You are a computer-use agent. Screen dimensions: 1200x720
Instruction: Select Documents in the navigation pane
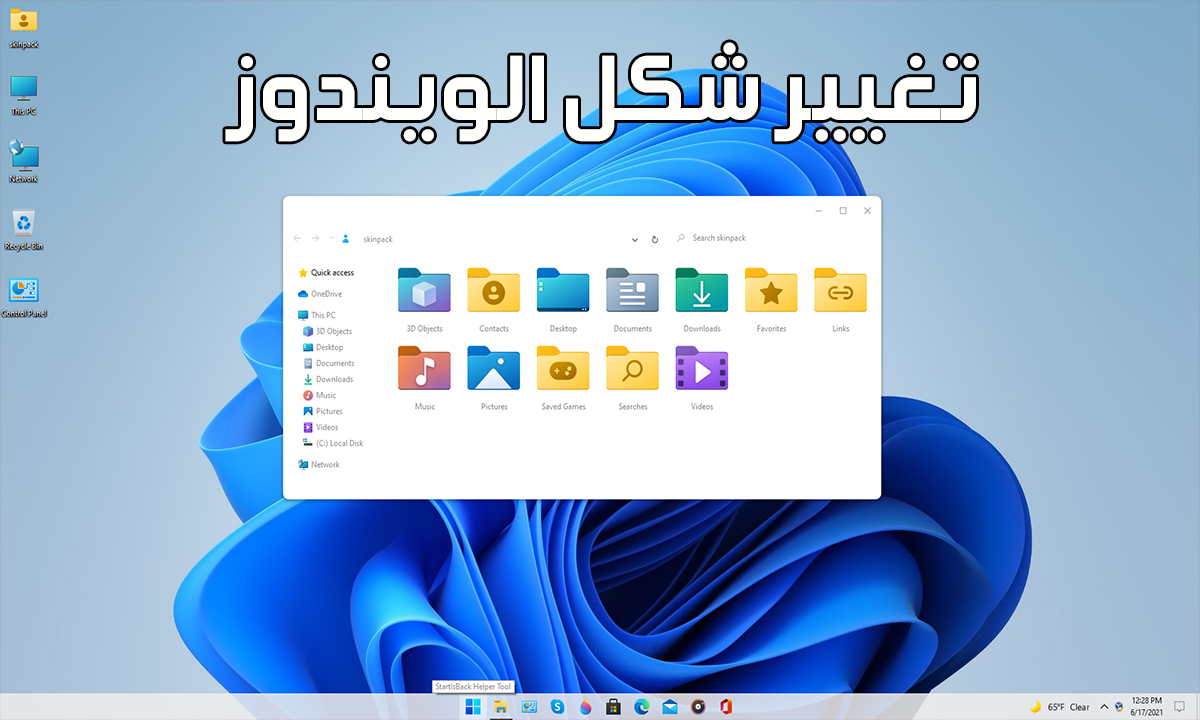[x=329, y=363]
